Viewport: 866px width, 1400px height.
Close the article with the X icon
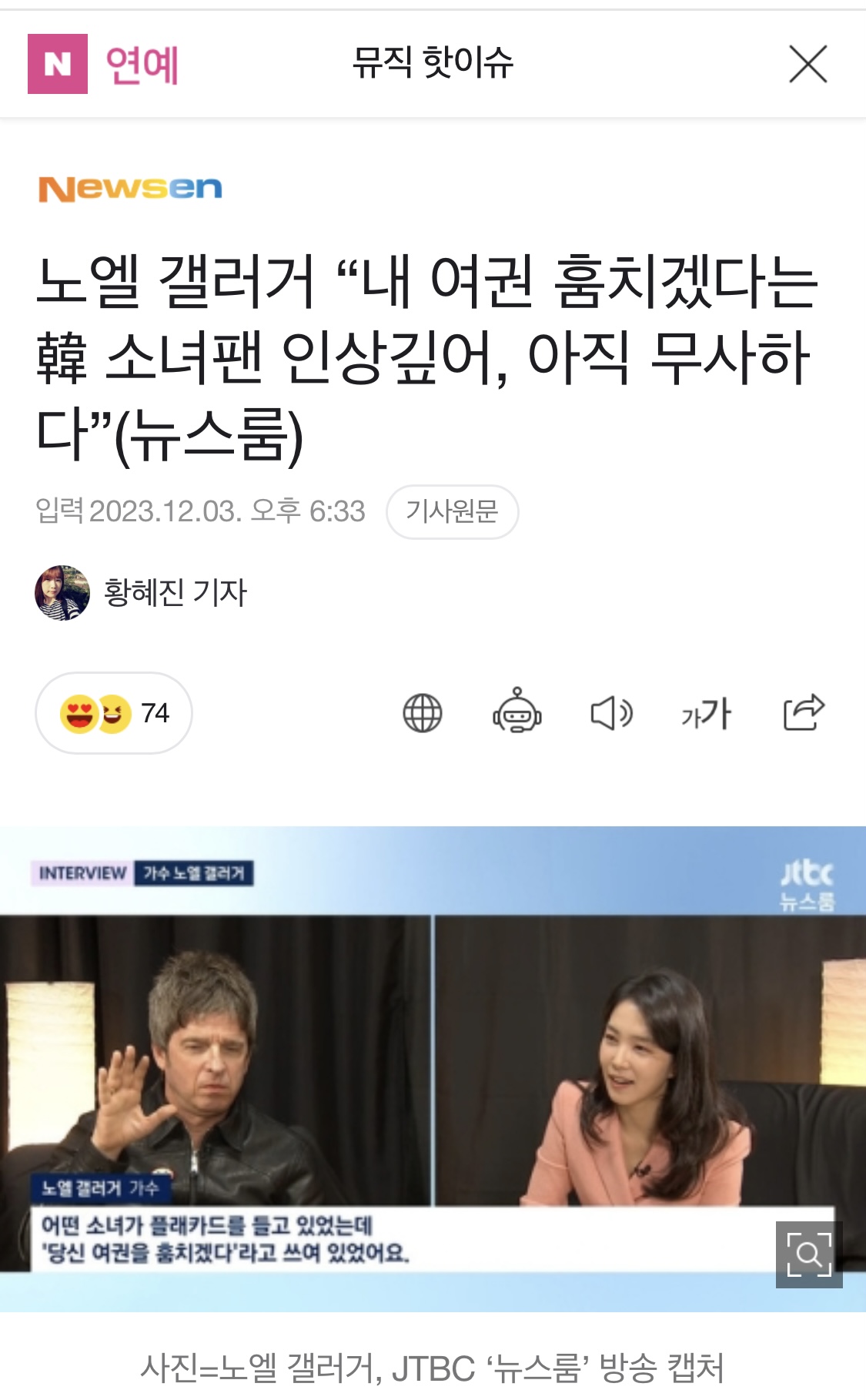[x=808, y=64]
